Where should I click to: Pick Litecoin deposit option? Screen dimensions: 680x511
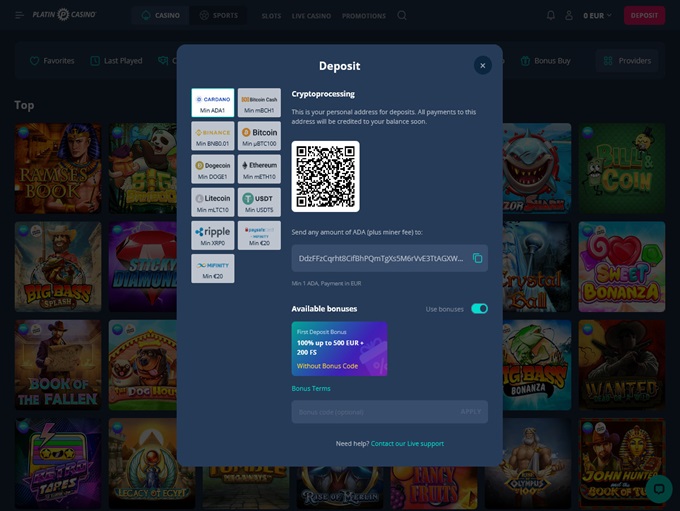[212, 202]
